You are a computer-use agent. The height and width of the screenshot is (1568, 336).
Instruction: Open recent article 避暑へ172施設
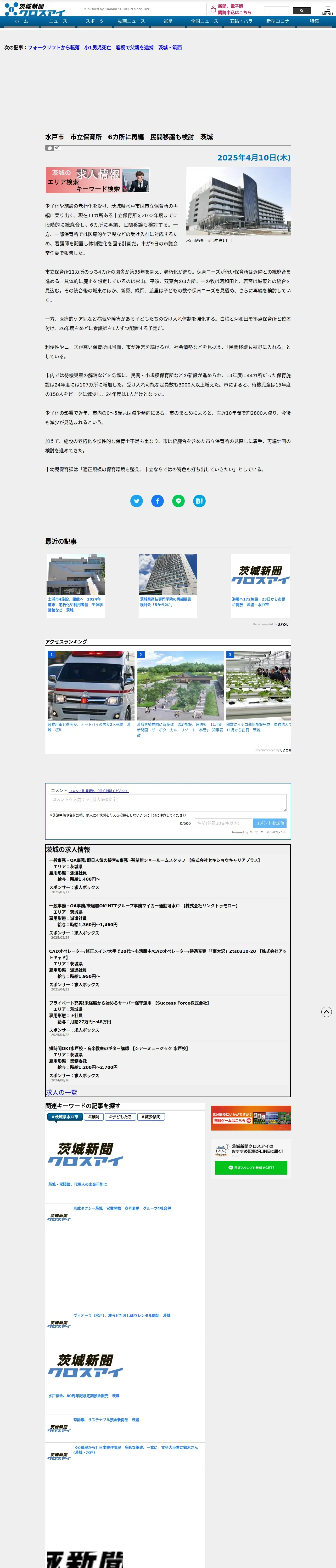click(260, 586)
